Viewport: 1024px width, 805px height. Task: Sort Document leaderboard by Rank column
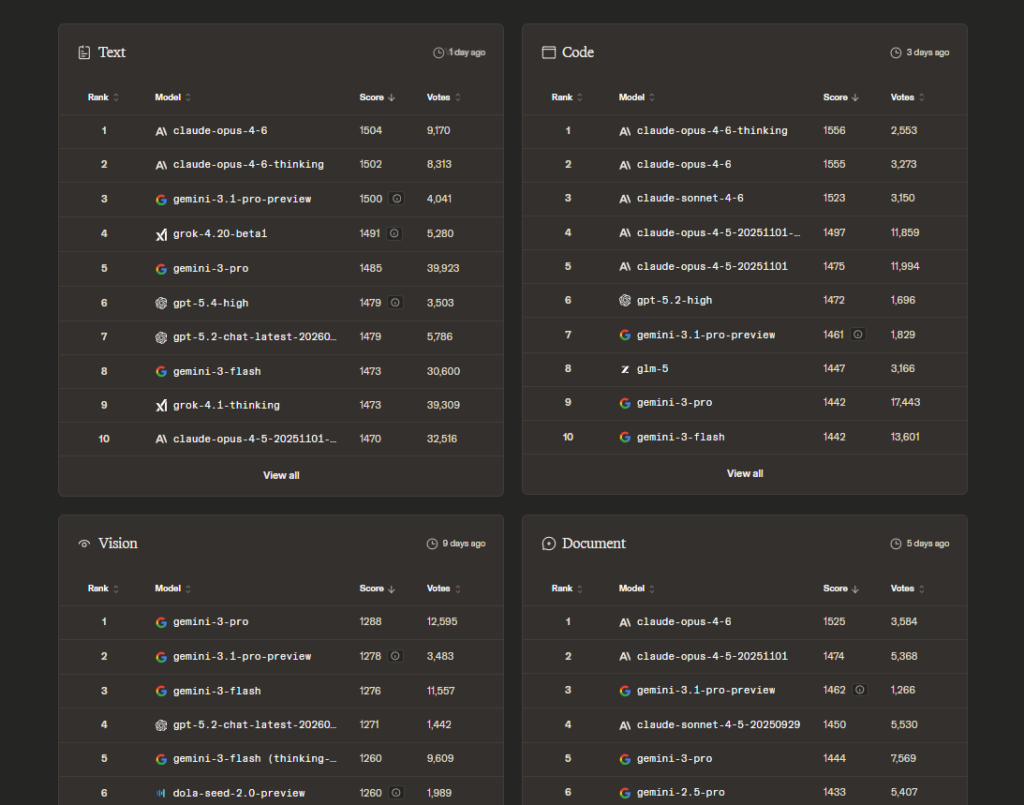567,589
